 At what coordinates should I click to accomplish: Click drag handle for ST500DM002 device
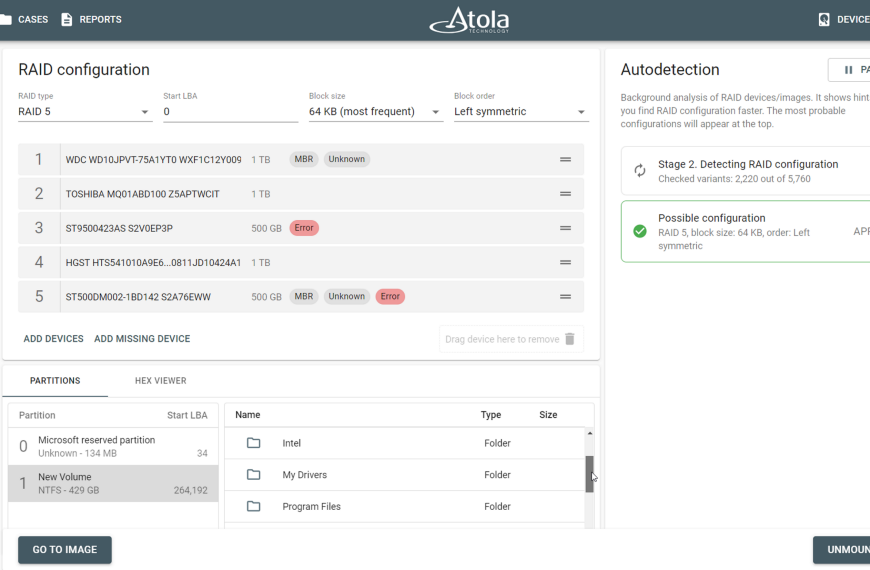(565, 297)
